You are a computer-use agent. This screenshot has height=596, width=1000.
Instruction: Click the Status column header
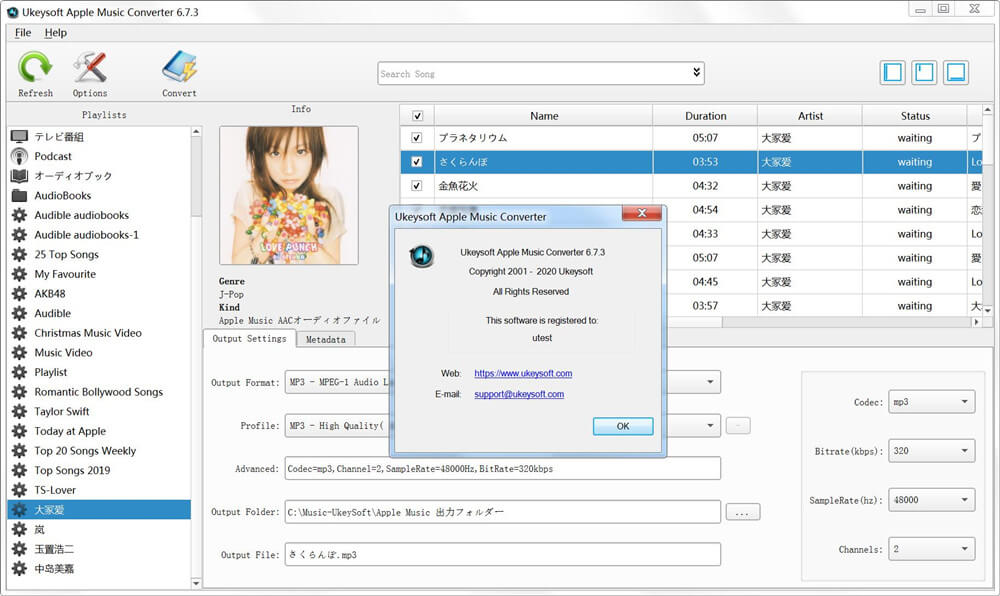point(915,116)
